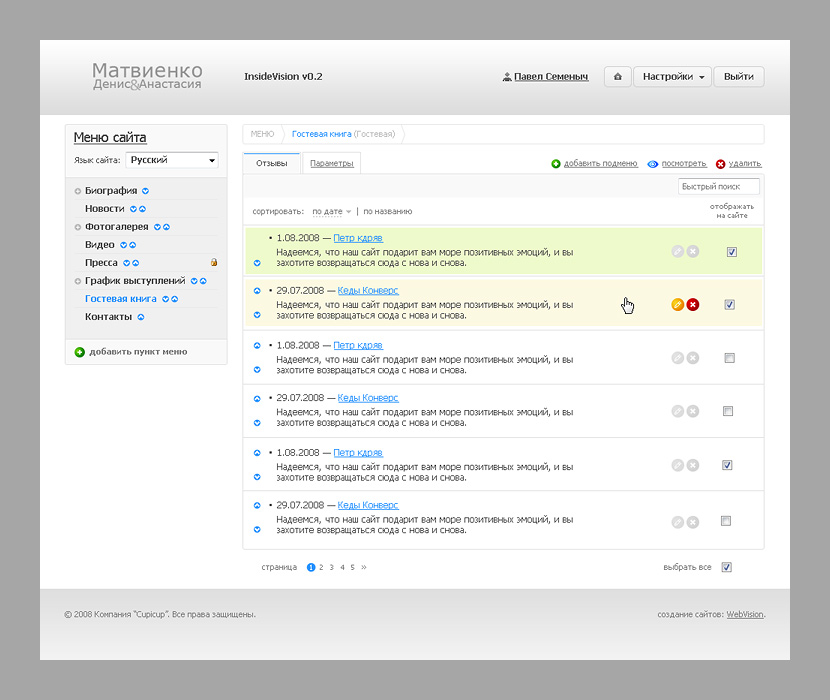830x700 pixels.
Task: Click the red delete button on the highlighted review
Action: pyautogui.click(x=693, y=304)
